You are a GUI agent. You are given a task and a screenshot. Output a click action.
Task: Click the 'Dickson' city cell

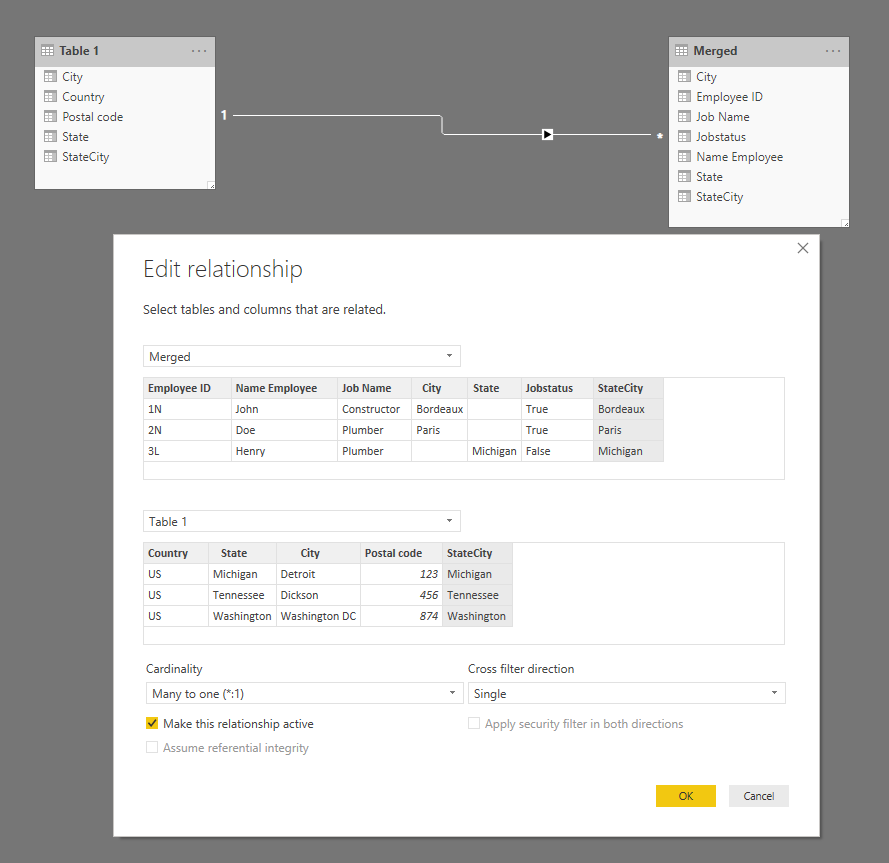[318, 595]
